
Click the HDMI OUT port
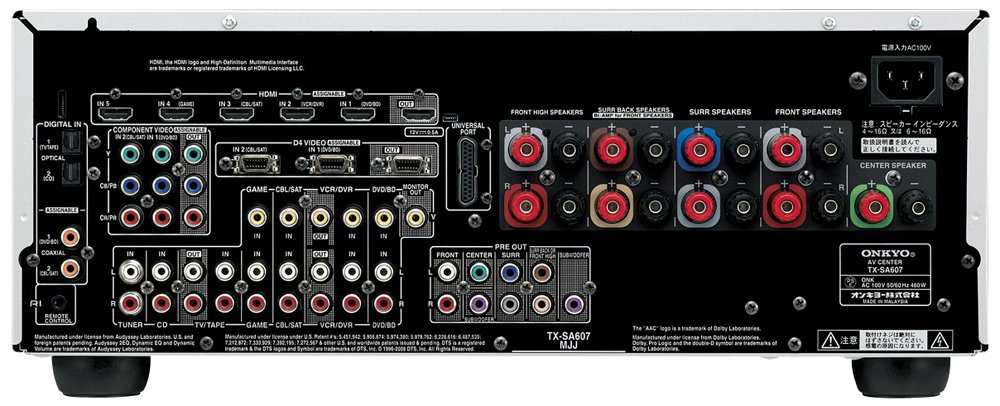(x=418, y=115)
